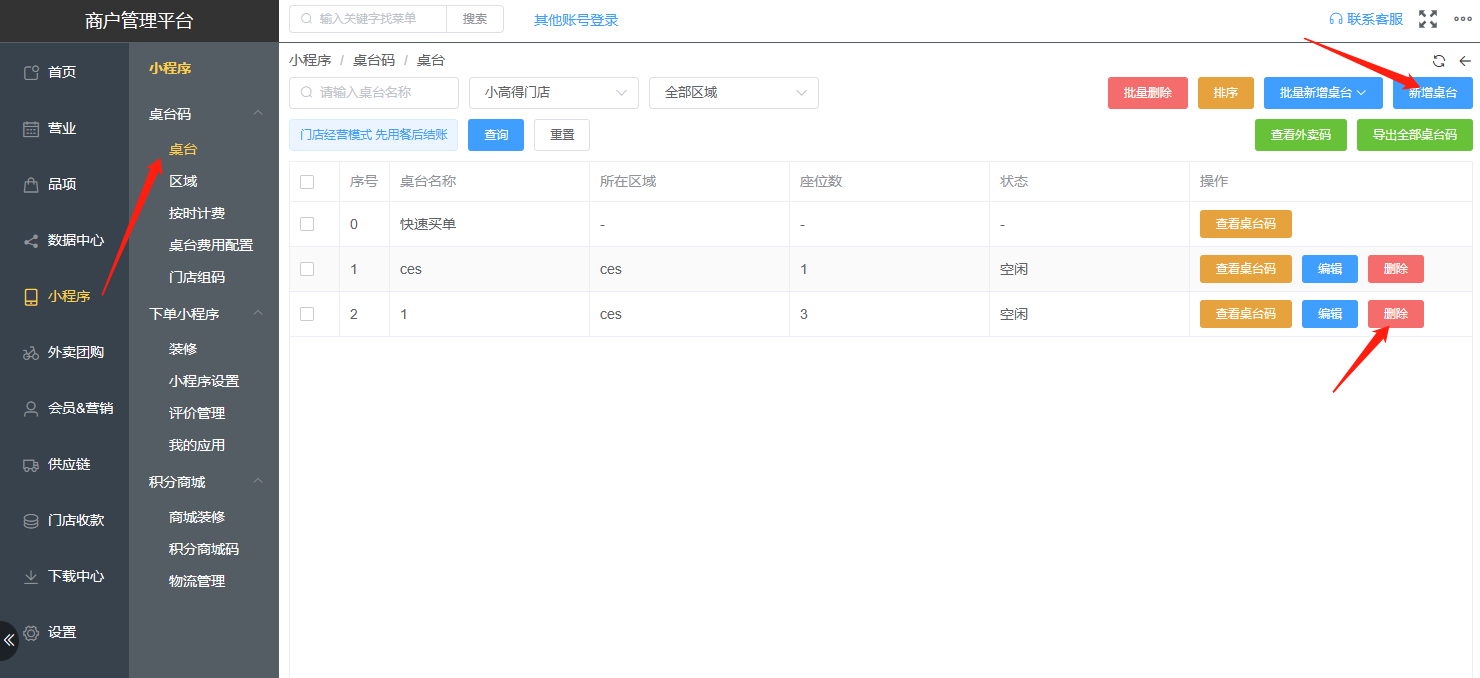Image resolution: width=1480 pixels, height=678 pixels.
Task: Click the 重置 button
Action: [562, 135]
